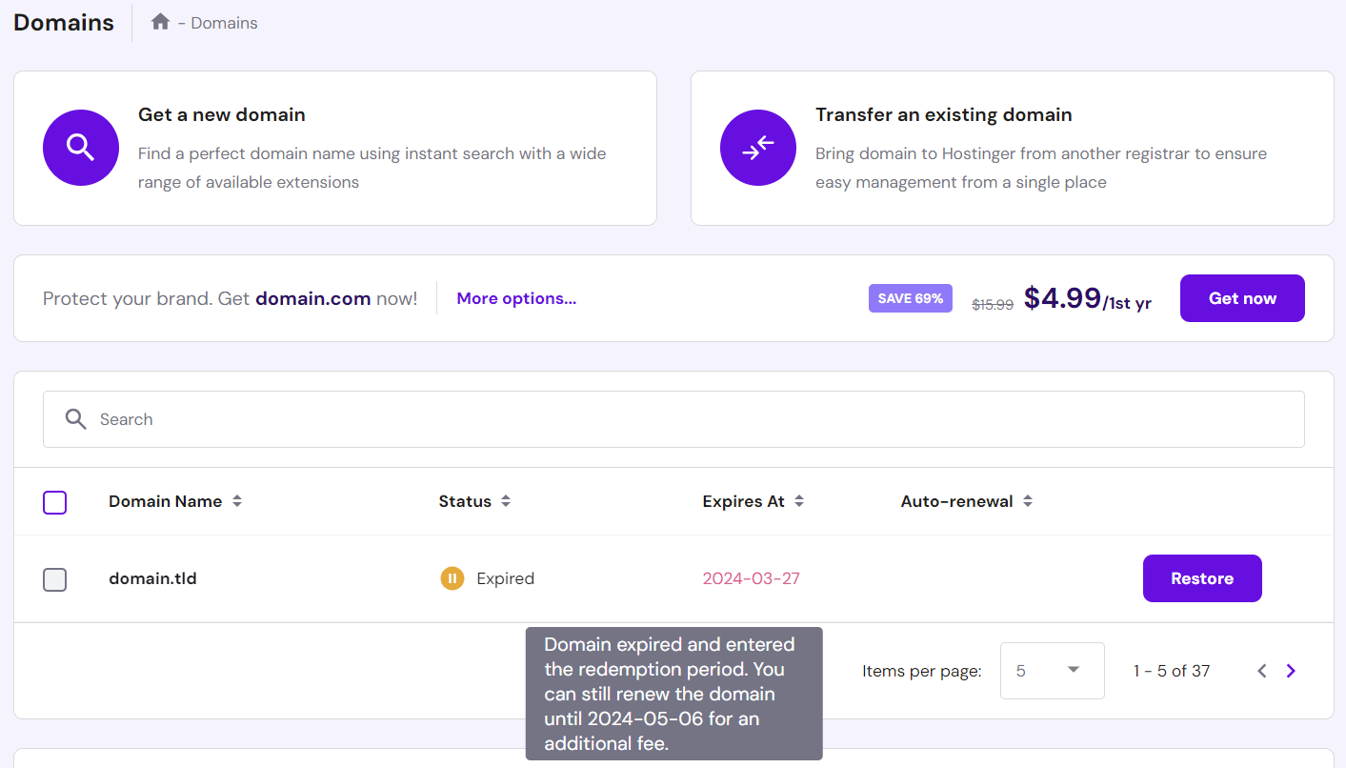
Task: Open the Items per page dropdown
Action: 1052,670
